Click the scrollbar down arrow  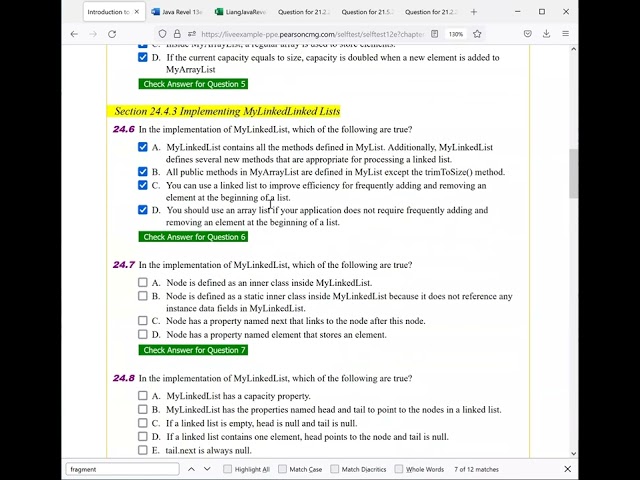[573, 453]
